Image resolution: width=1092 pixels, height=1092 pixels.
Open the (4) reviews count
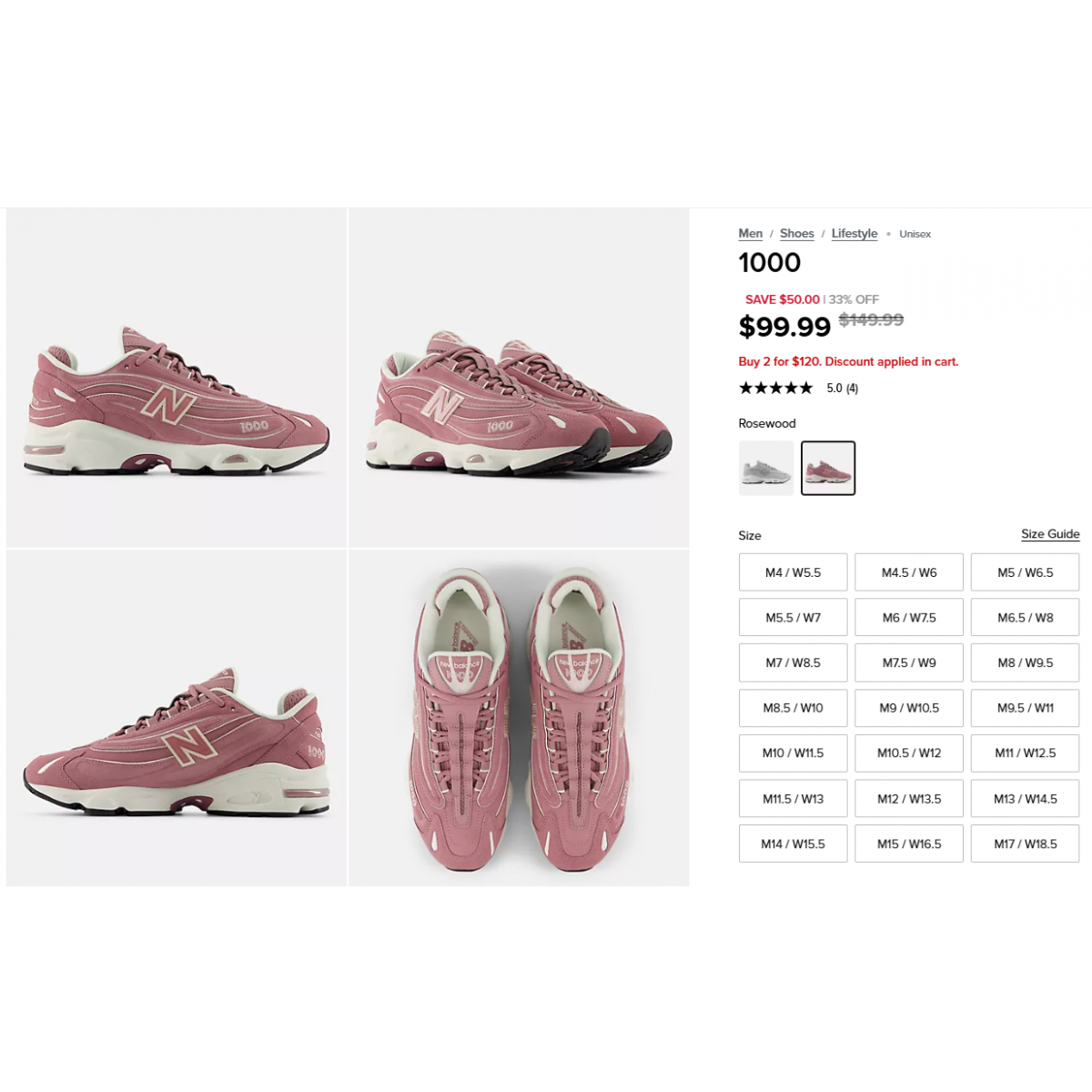(852, 389)
